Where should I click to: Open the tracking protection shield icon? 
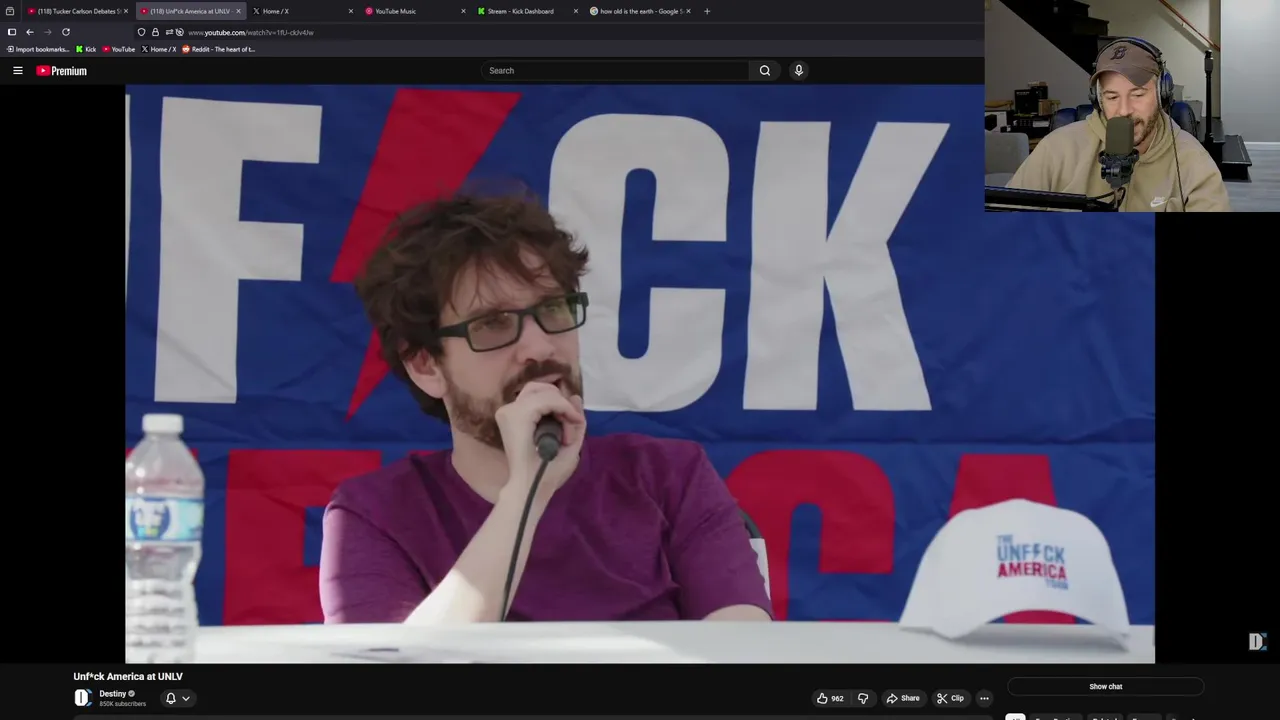click(141, 32)
